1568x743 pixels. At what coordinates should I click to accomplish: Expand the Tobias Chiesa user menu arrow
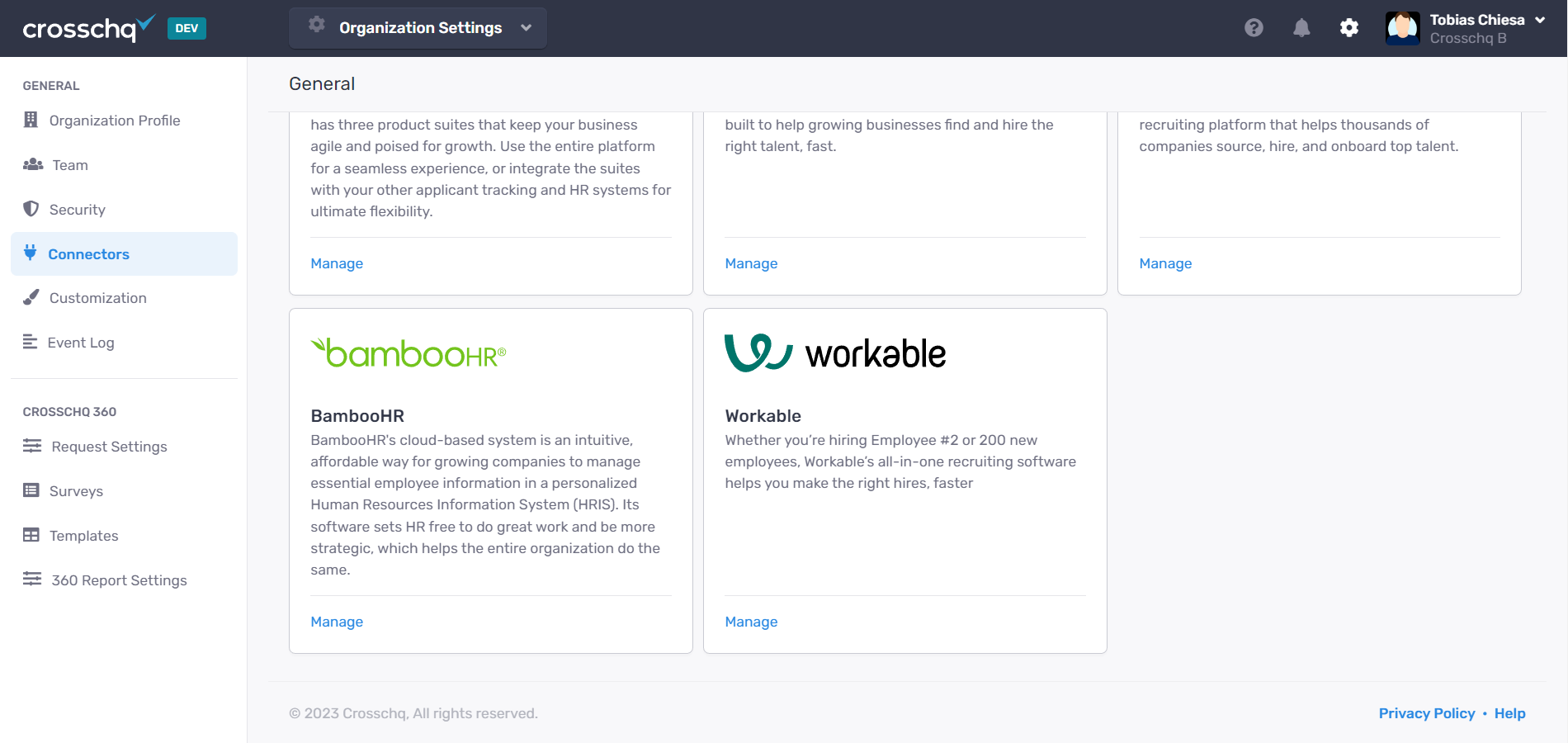1540,20
